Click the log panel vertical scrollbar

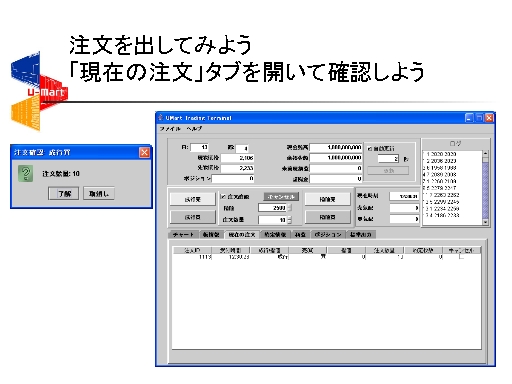tap(485, 188)
